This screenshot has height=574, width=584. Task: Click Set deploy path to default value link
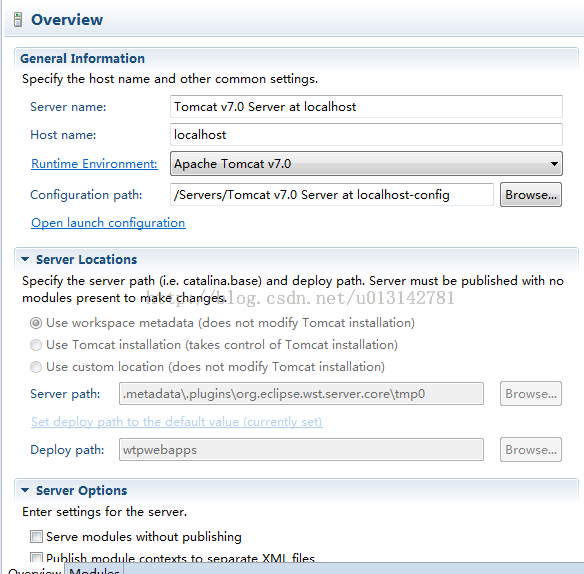177,422
